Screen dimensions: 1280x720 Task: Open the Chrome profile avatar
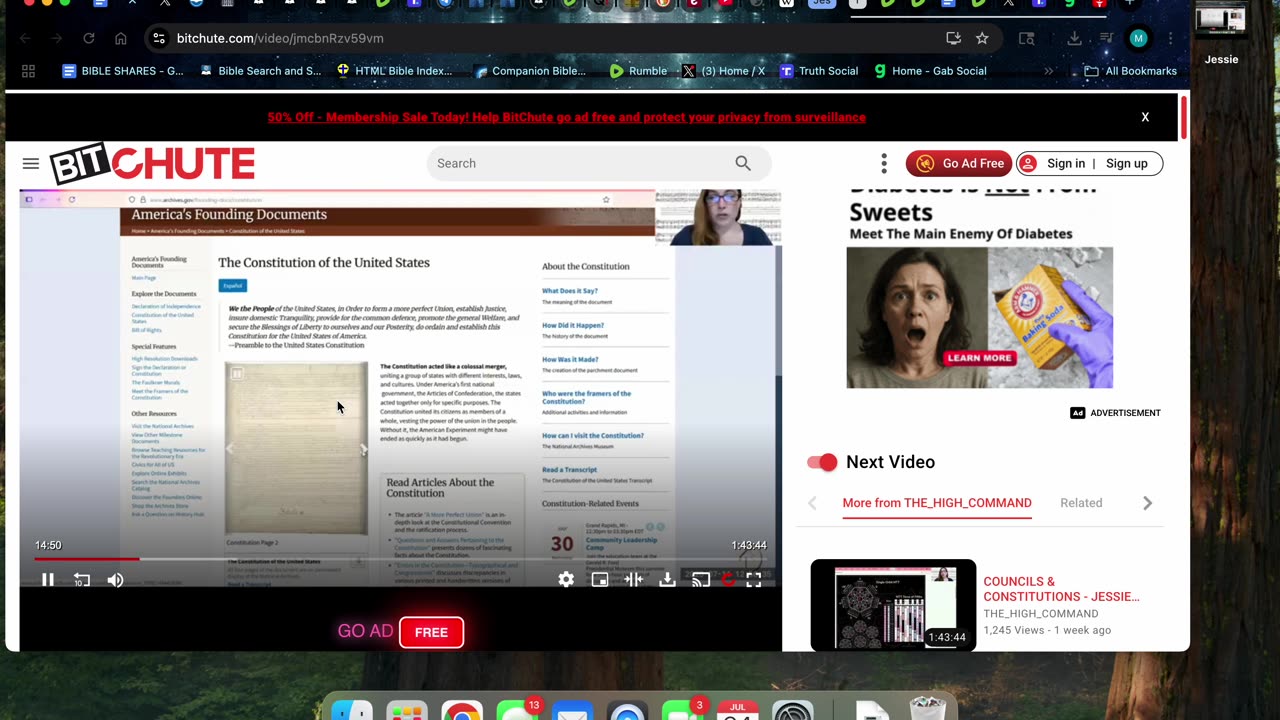click(1138, 38)
